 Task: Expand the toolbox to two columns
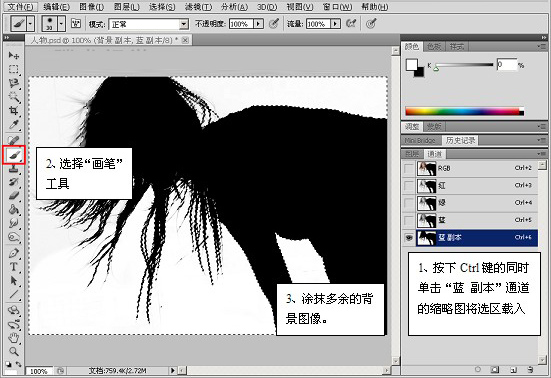7,37
